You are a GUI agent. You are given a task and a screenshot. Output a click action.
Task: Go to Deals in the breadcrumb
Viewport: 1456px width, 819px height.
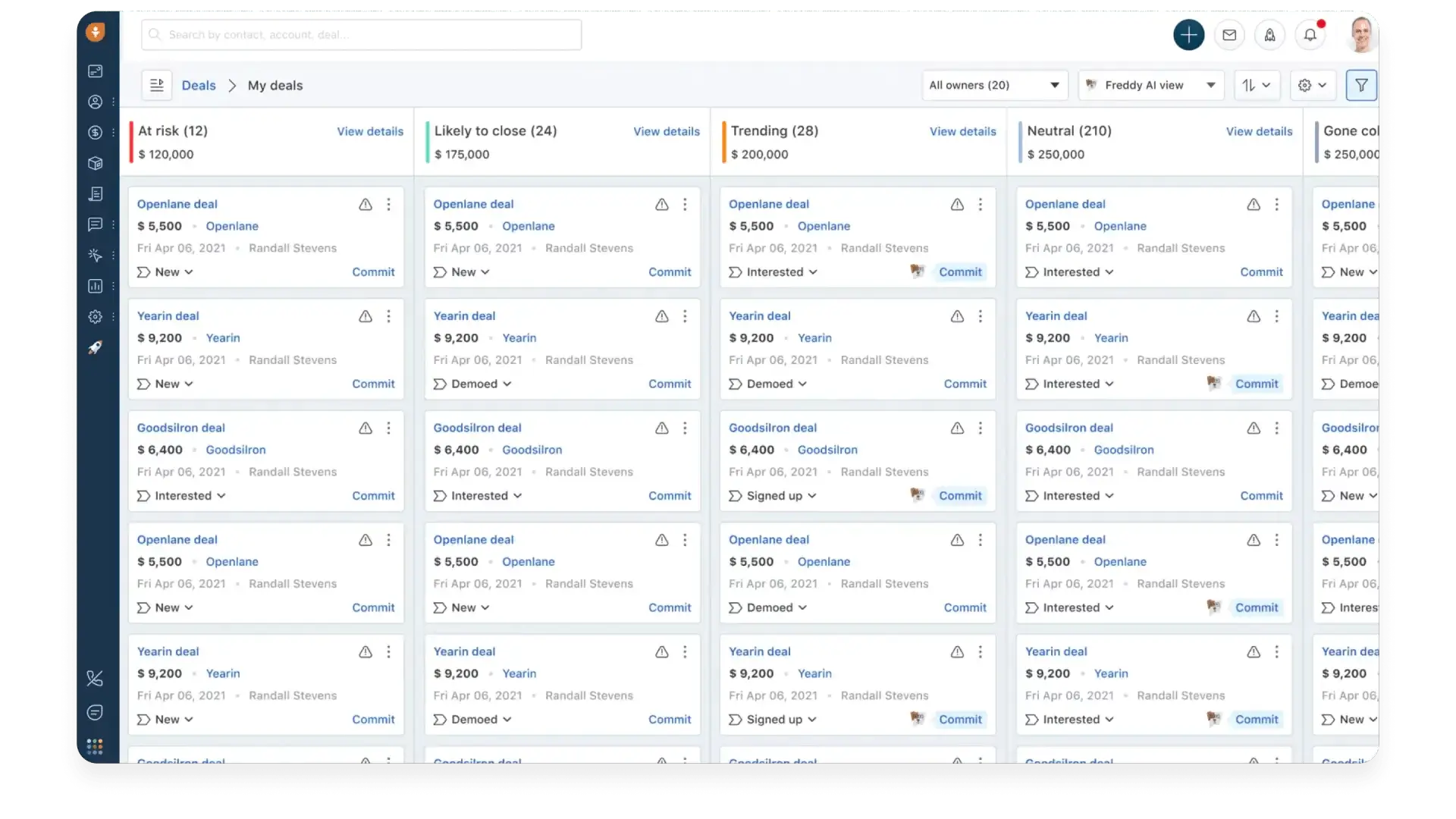pyautogui.click(x=199, y=85)
